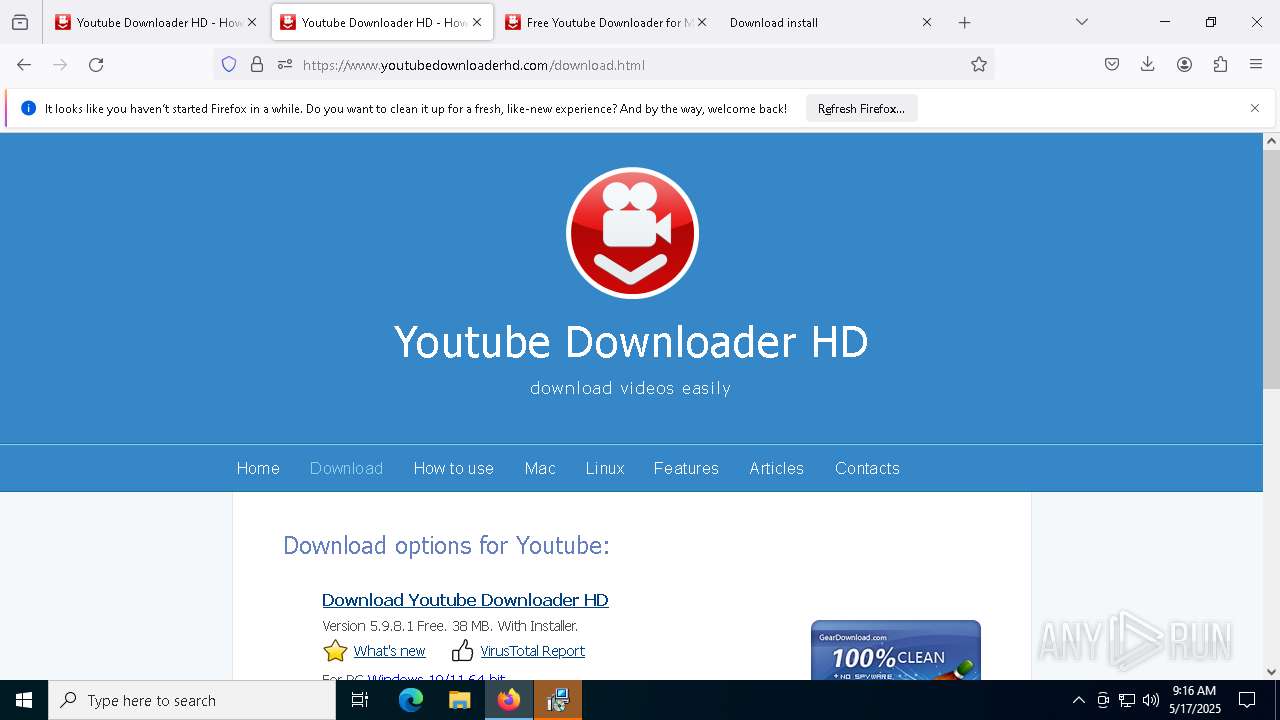Click the star icon beside What's new
Screen dimensions: 1280x720
pos(335,652)
